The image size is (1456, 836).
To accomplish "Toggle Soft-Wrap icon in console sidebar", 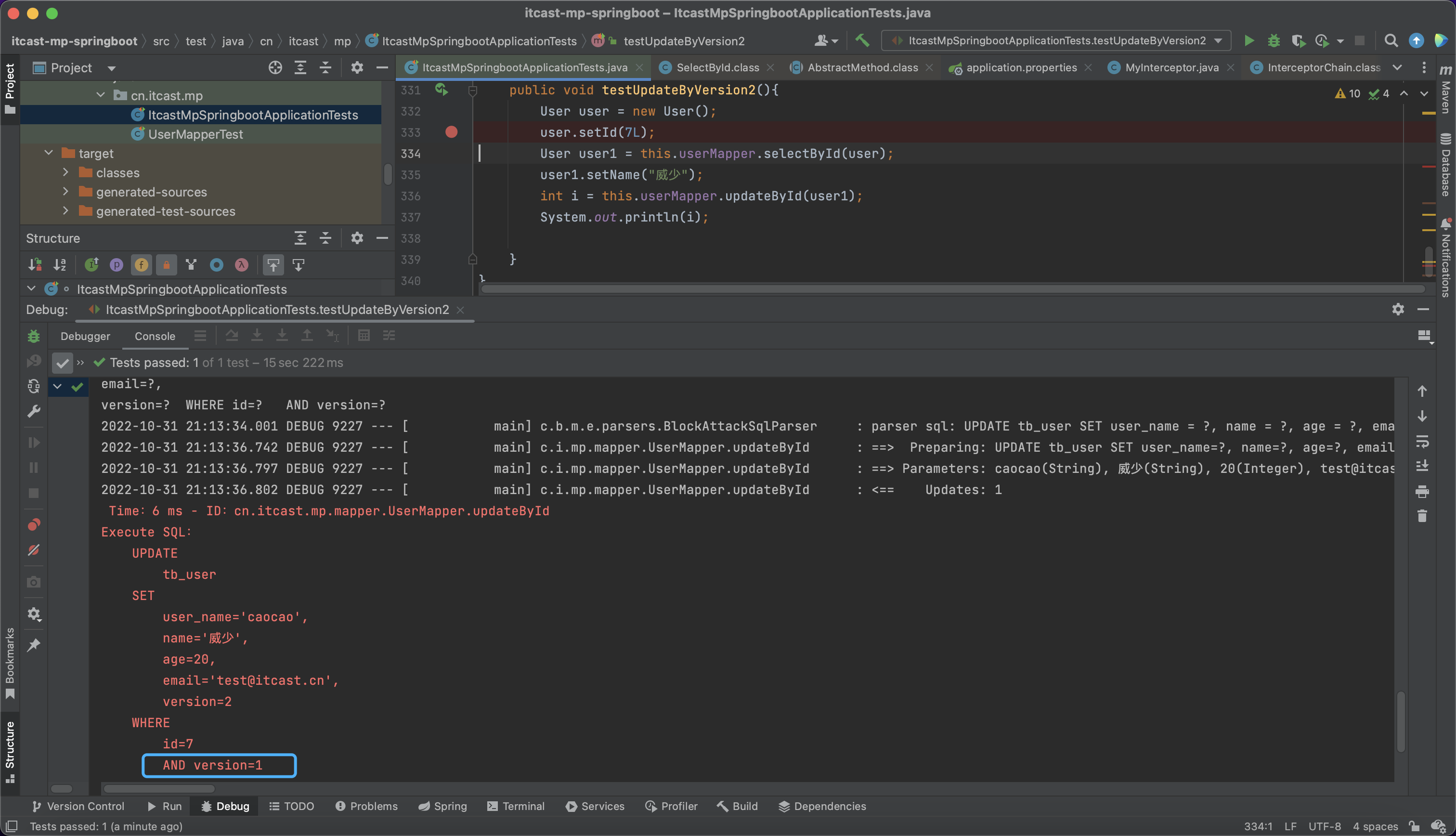I will 1421,442.
